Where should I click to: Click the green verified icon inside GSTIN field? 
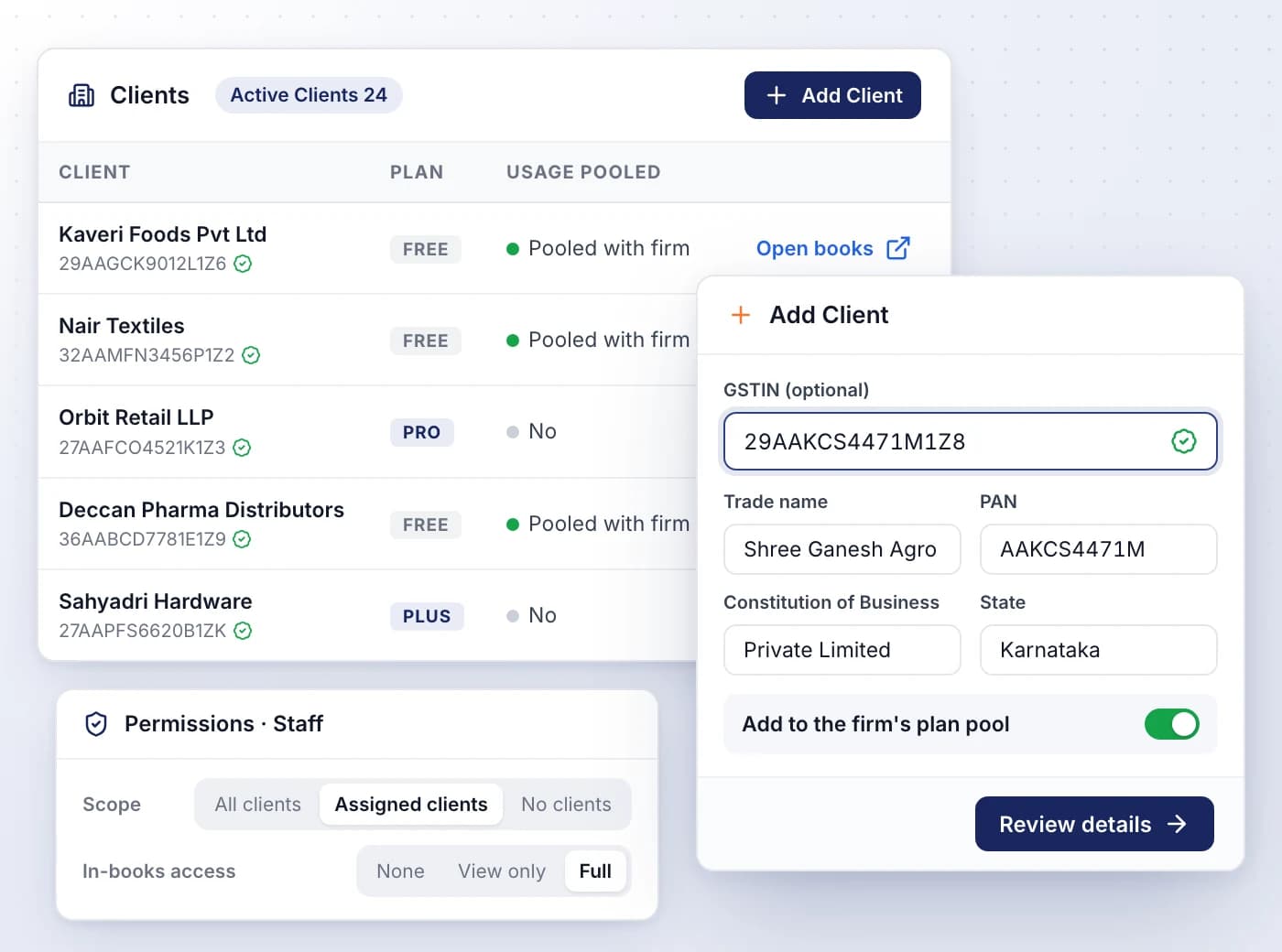click(1184, 441)
